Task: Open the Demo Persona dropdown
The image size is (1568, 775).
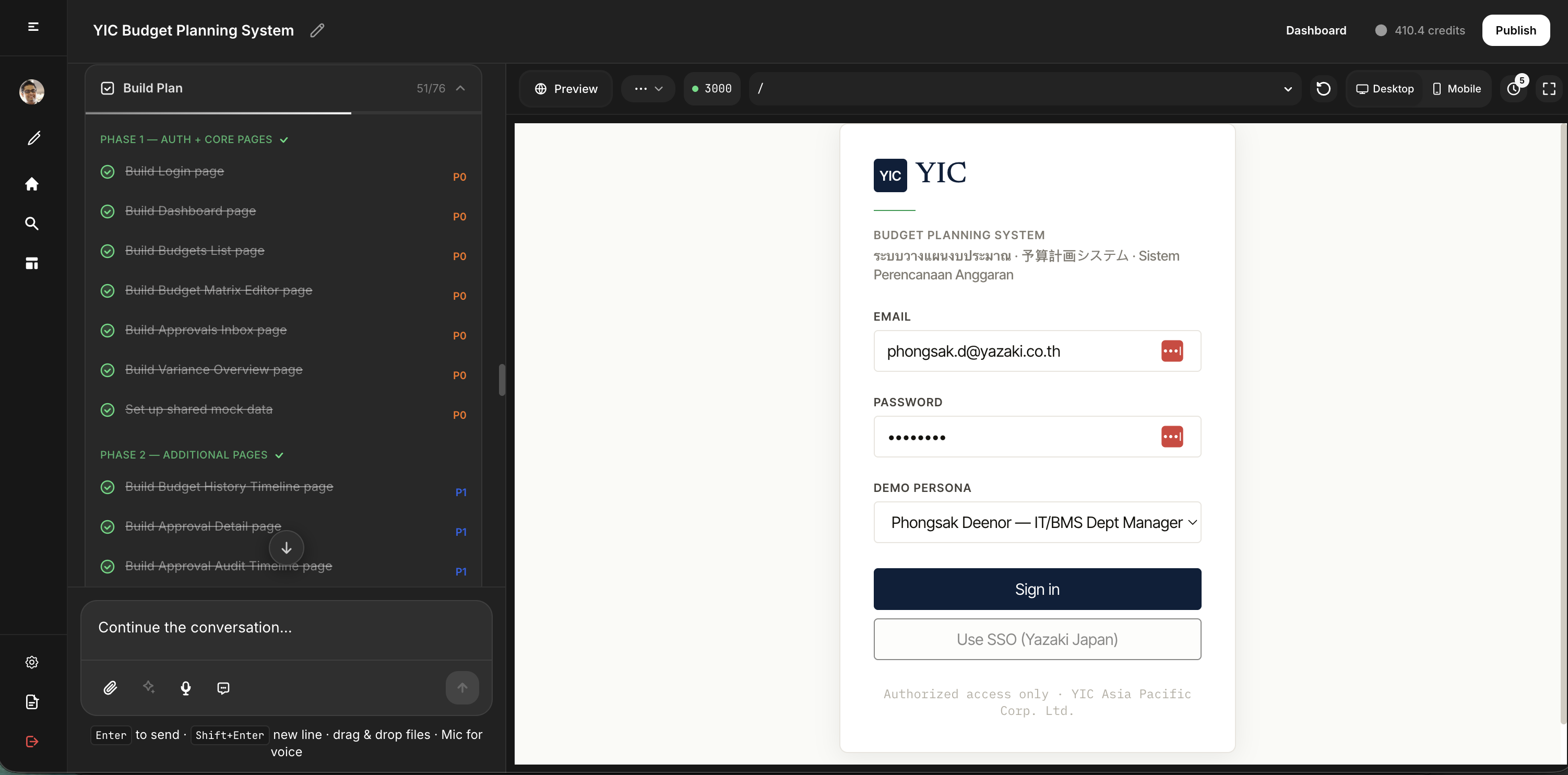Action: pyautogui.click(x=1037, y=522)
